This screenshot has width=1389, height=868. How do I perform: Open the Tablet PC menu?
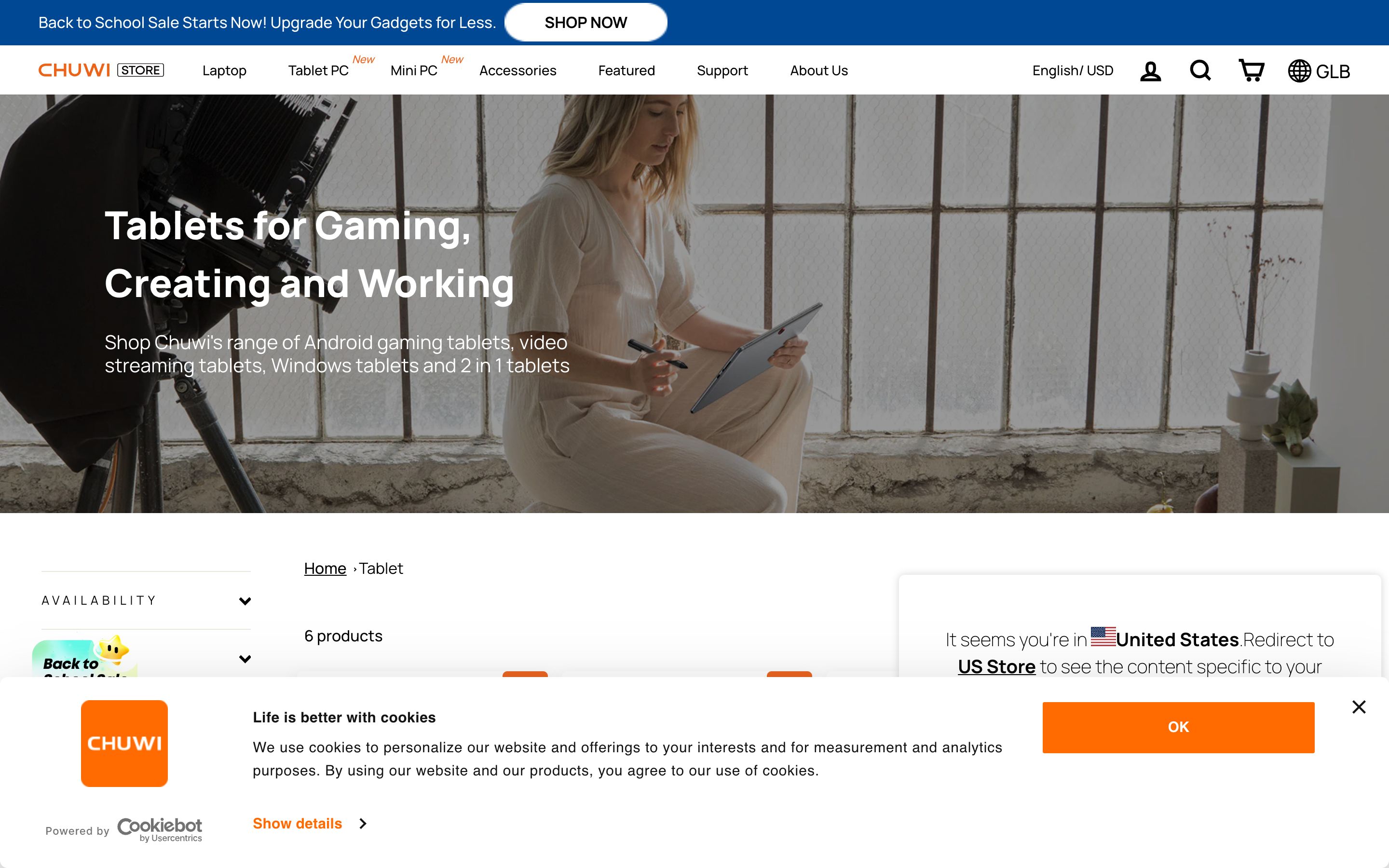318,70
